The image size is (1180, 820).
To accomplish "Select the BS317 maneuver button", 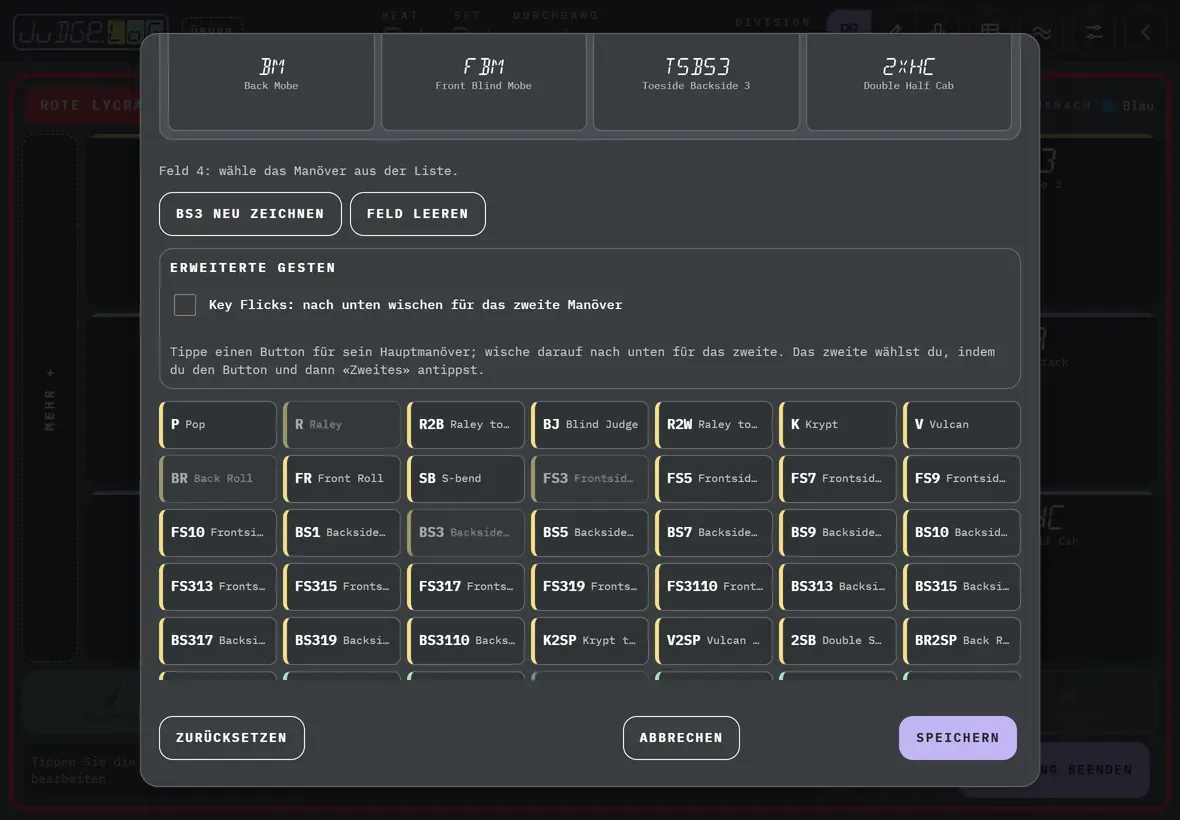I will (x=218, y=641).
